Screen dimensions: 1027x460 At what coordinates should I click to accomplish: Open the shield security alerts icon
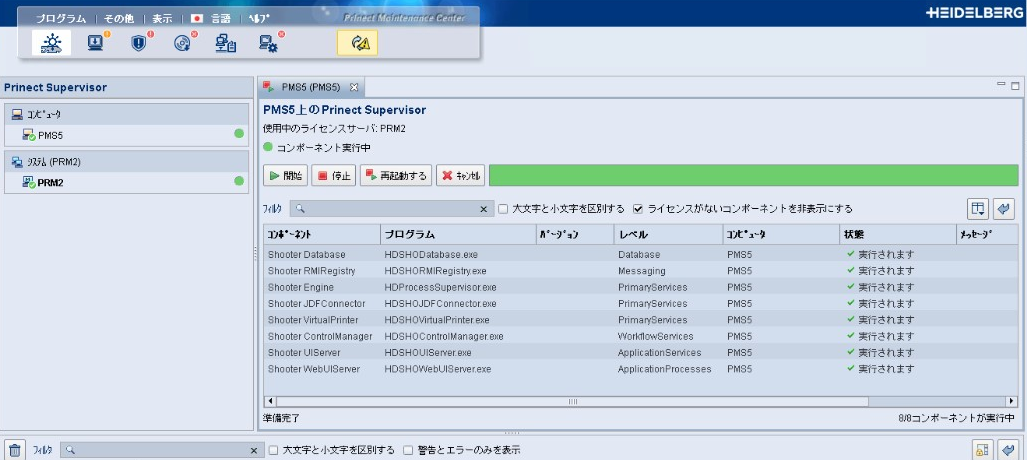(x=139, y=43)
